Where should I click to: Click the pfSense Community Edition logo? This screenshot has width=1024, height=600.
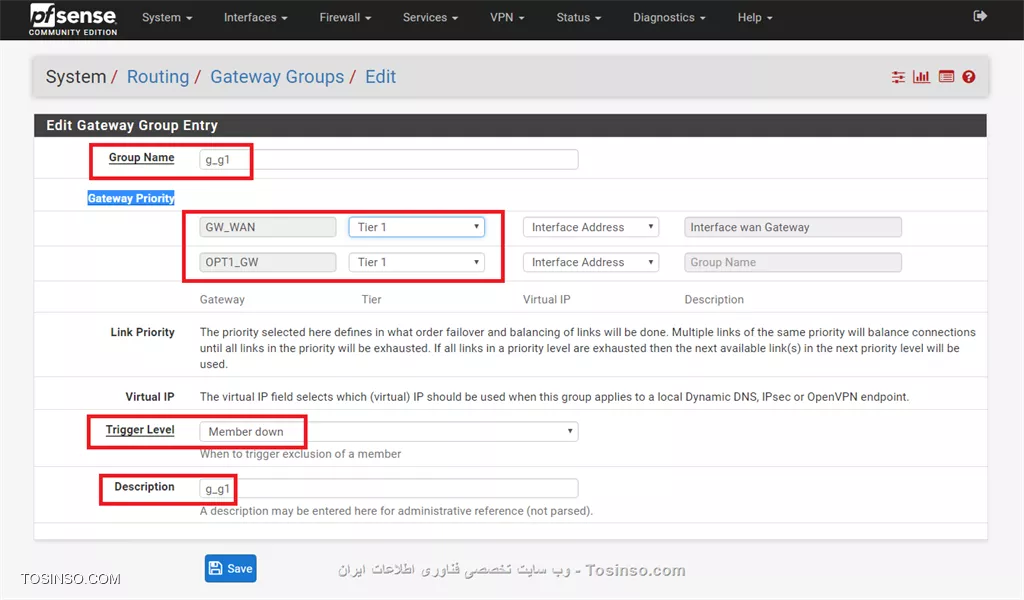(72, 19)
